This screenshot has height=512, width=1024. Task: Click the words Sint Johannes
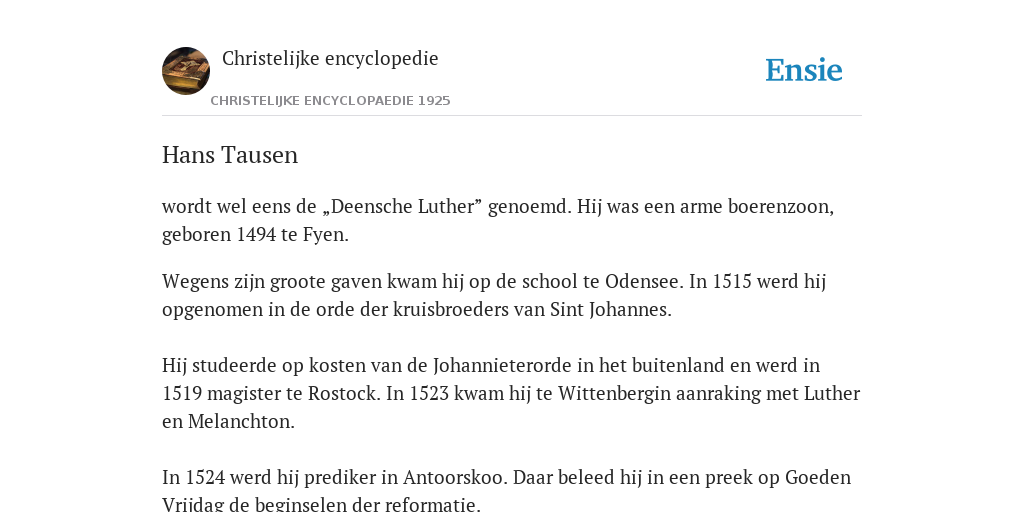(611, 310)
